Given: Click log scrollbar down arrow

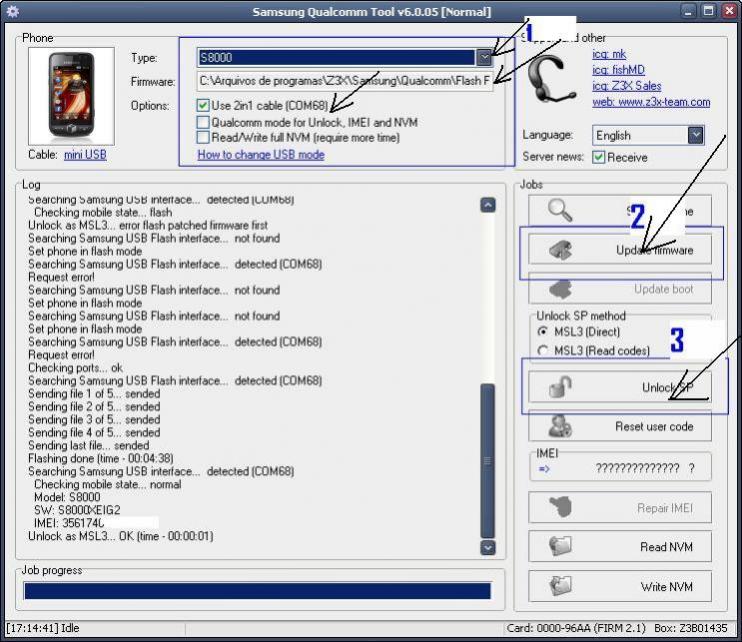Looking at the screenshot, I should [x=488, y=547].
